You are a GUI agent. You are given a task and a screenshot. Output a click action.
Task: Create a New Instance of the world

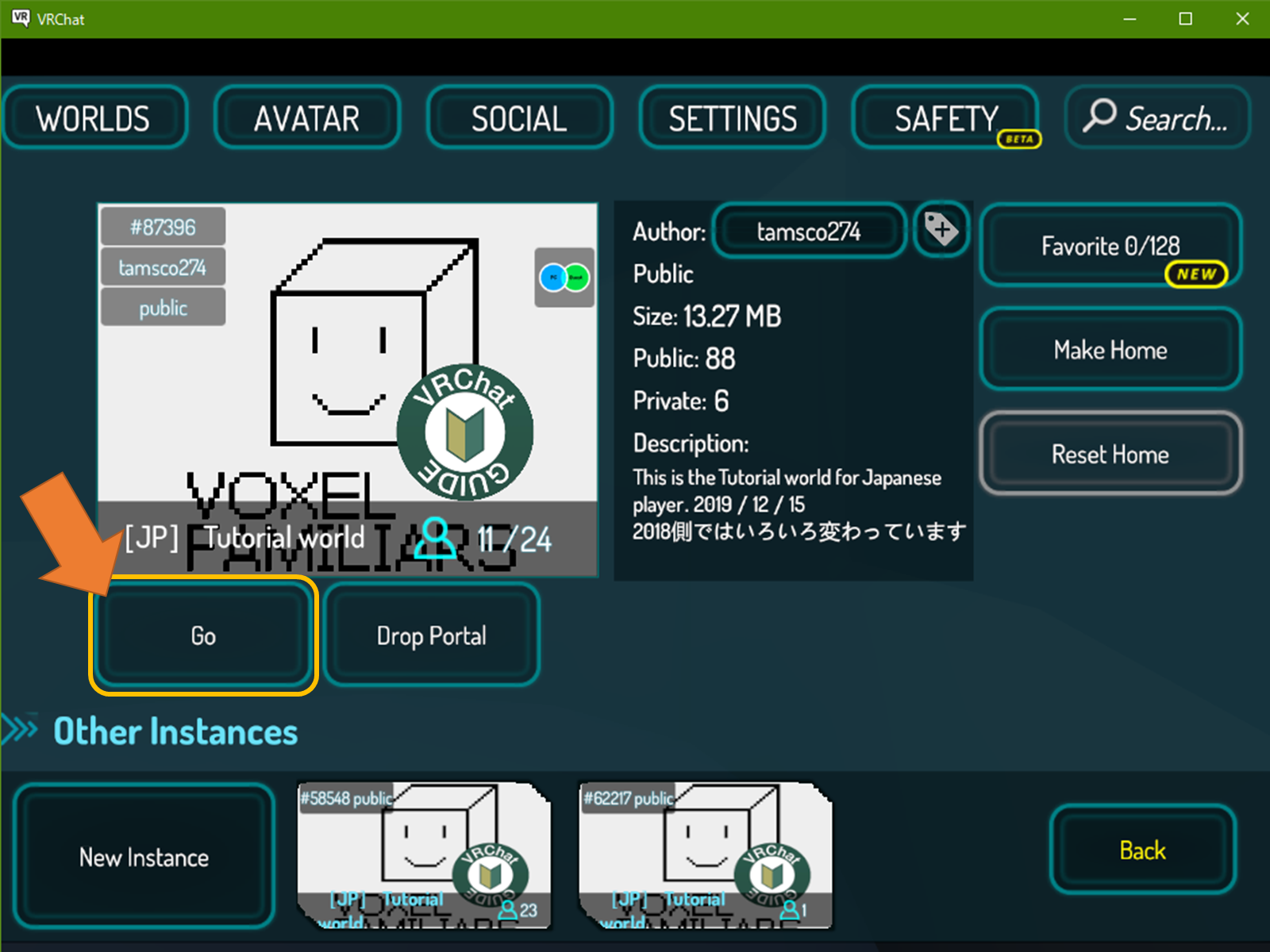[x=144, y=857]
